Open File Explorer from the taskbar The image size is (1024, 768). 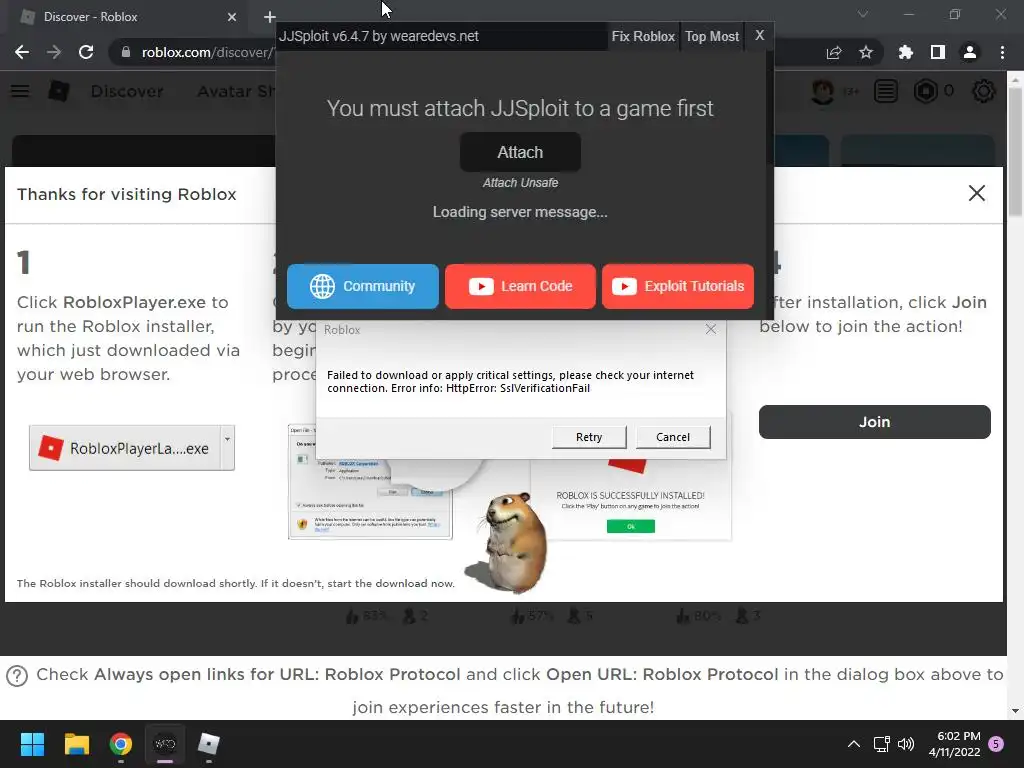(76, 744)
